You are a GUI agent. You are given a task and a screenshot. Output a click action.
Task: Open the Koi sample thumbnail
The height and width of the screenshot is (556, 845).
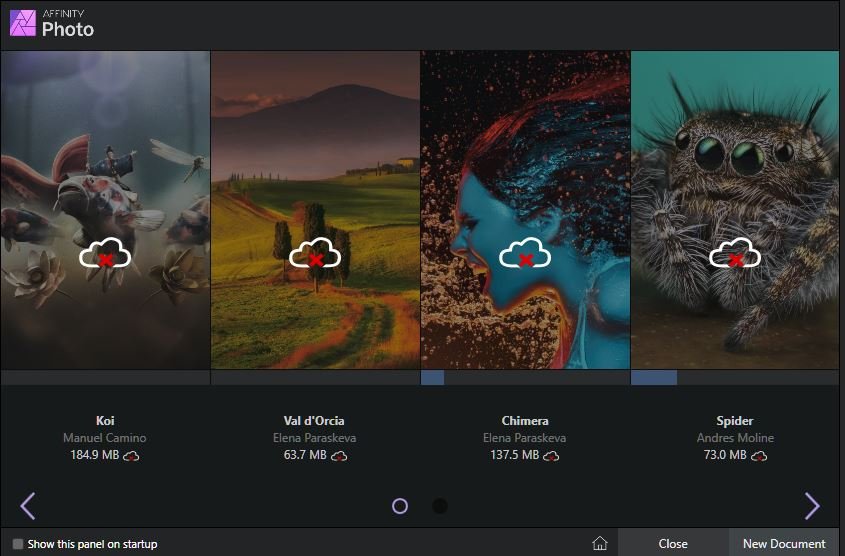click(105, 210)
